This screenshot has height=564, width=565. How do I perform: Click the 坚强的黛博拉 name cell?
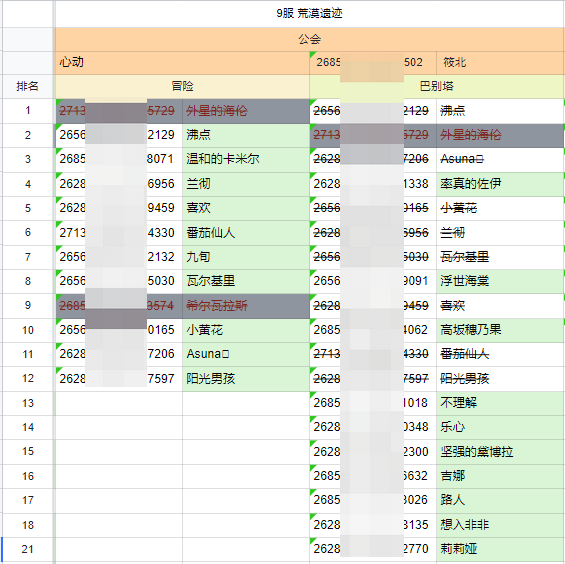[500, 452]
